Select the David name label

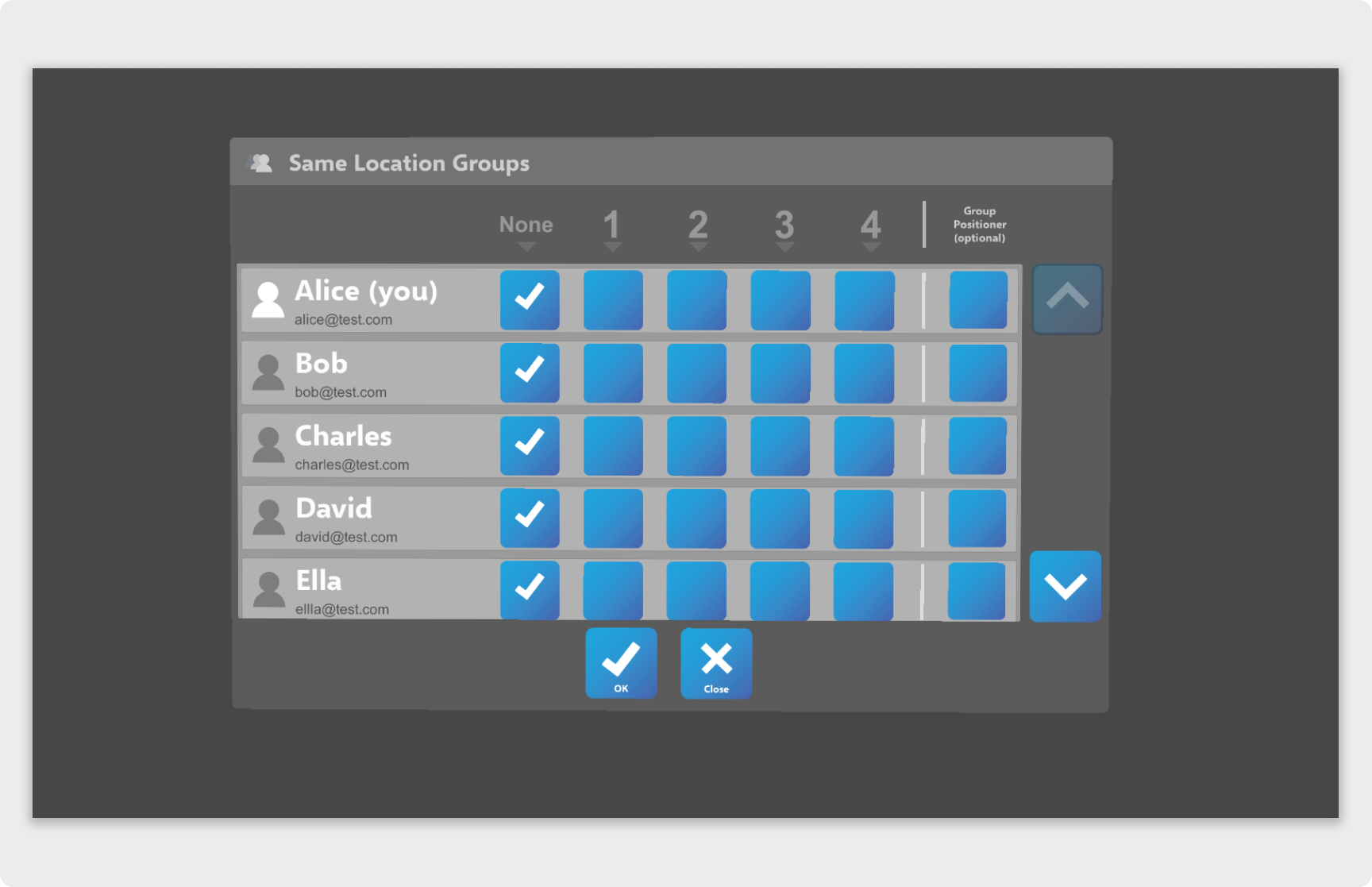coord(333,508)
